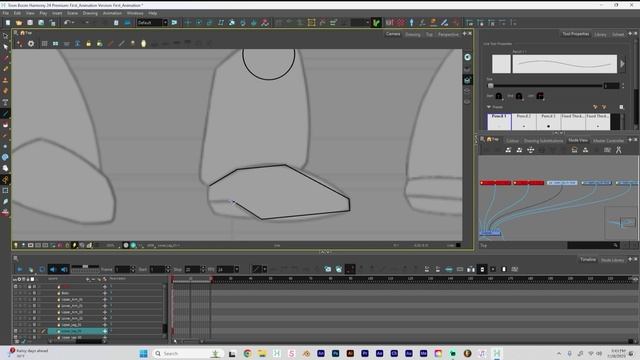Click the yellow lock icon in Camera toolbar
The image size is (640, 360).
[x=89, y=44]
